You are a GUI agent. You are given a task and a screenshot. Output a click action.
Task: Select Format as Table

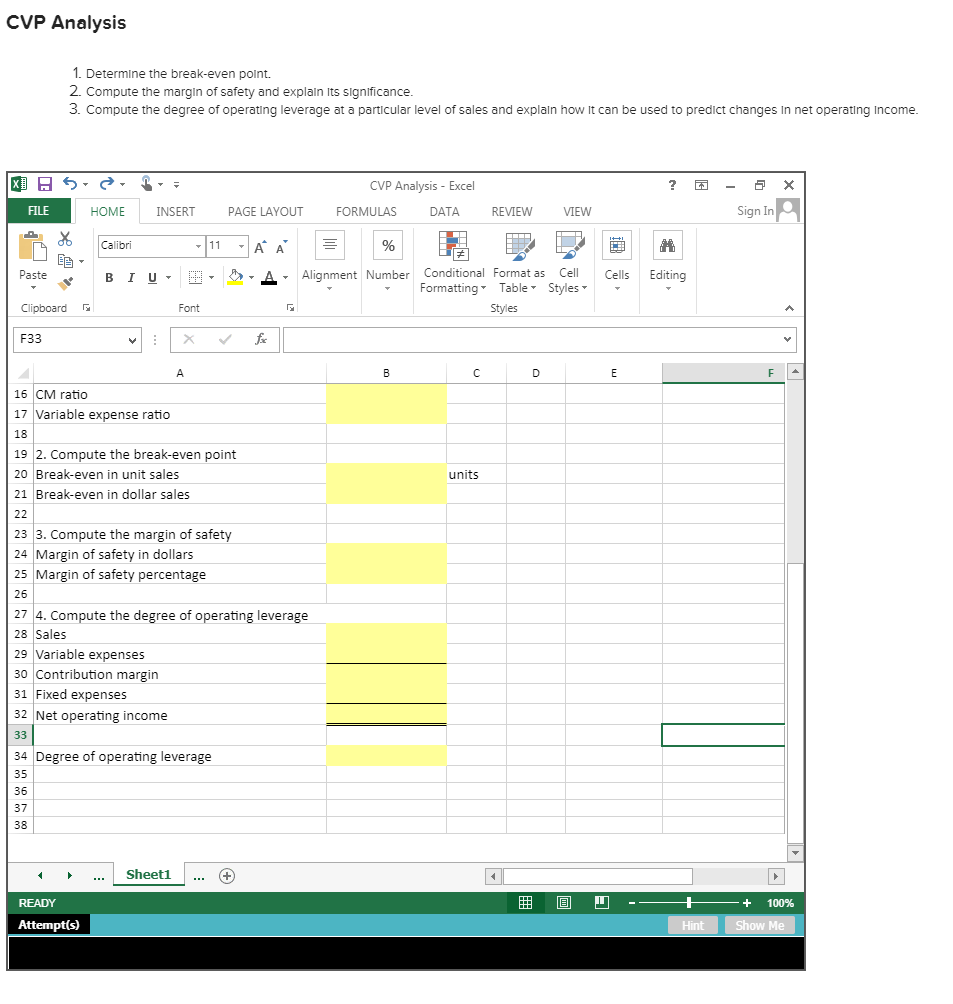pos(517,262)
